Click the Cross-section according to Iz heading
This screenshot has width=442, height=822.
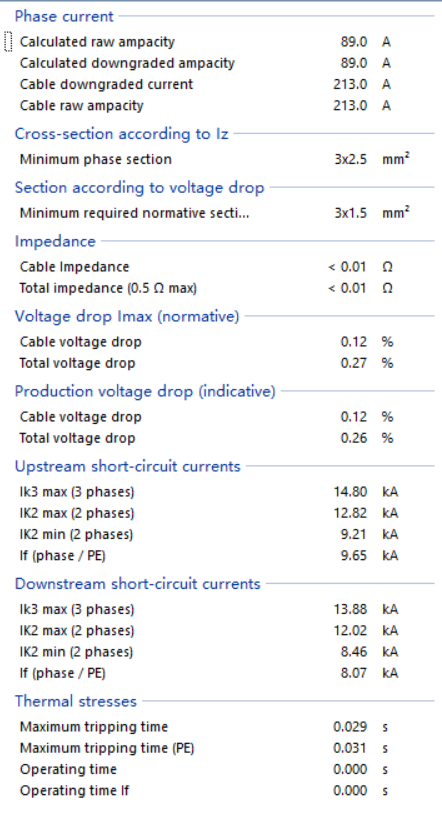click(121, 134)
